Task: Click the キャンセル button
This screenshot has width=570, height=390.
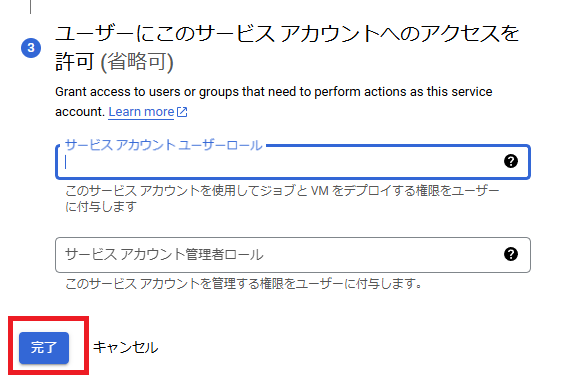Action: [125, 347]
